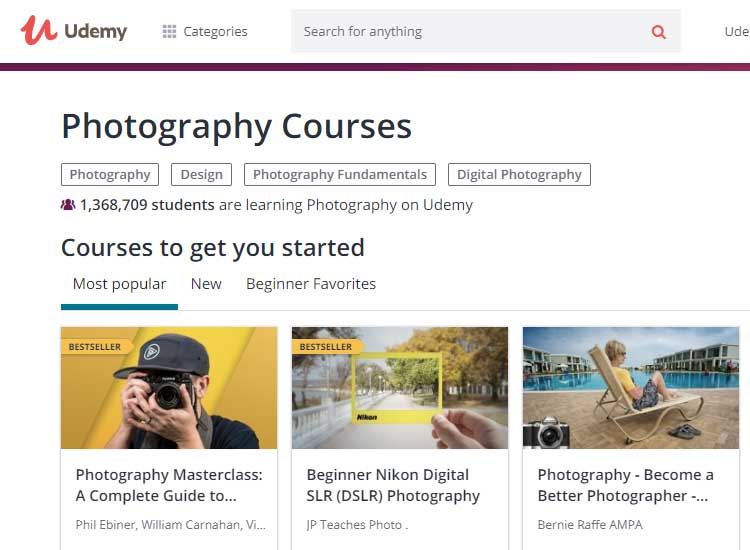The image size is (750, 550).
Task: Click the Udemy logo icon
Action: pyautogui.click(x=38, y=30)
